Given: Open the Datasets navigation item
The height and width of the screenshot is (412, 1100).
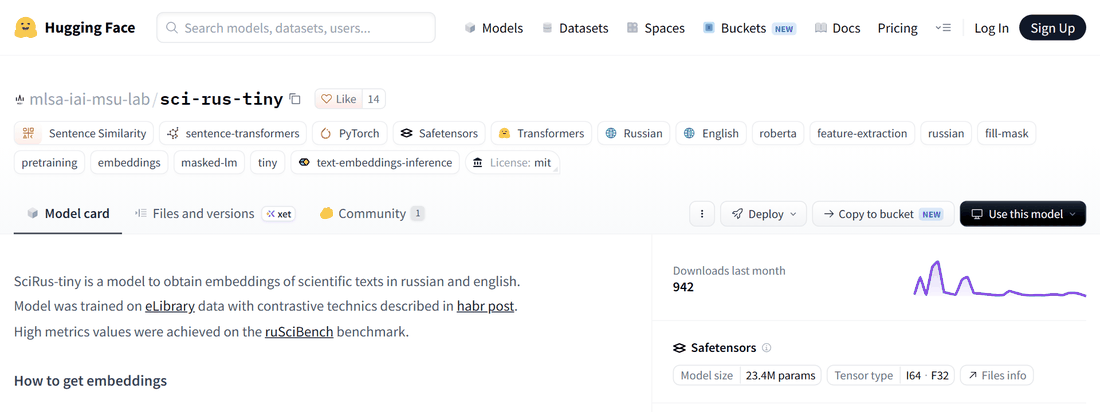Looking at the screenshot, I should (x=575, y=28).
